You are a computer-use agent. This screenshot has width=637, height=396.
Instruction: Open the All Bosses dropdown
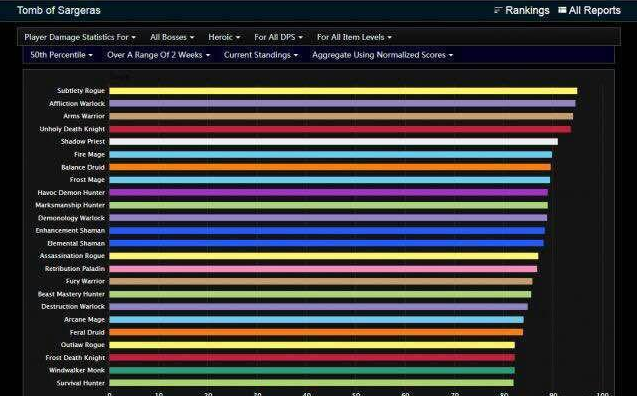172,37
